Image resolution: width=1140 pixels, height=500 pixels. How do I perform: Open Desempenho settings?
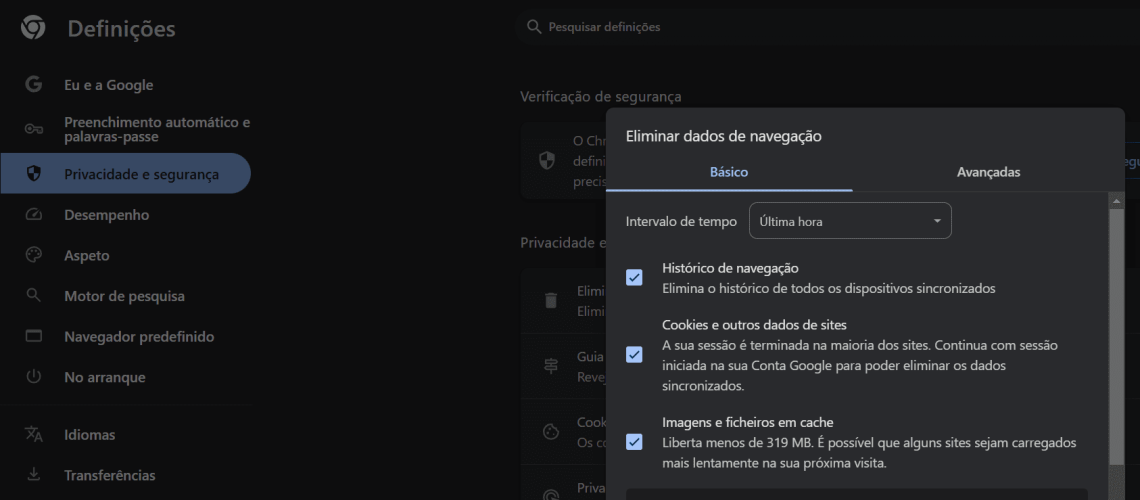(126, 215)
